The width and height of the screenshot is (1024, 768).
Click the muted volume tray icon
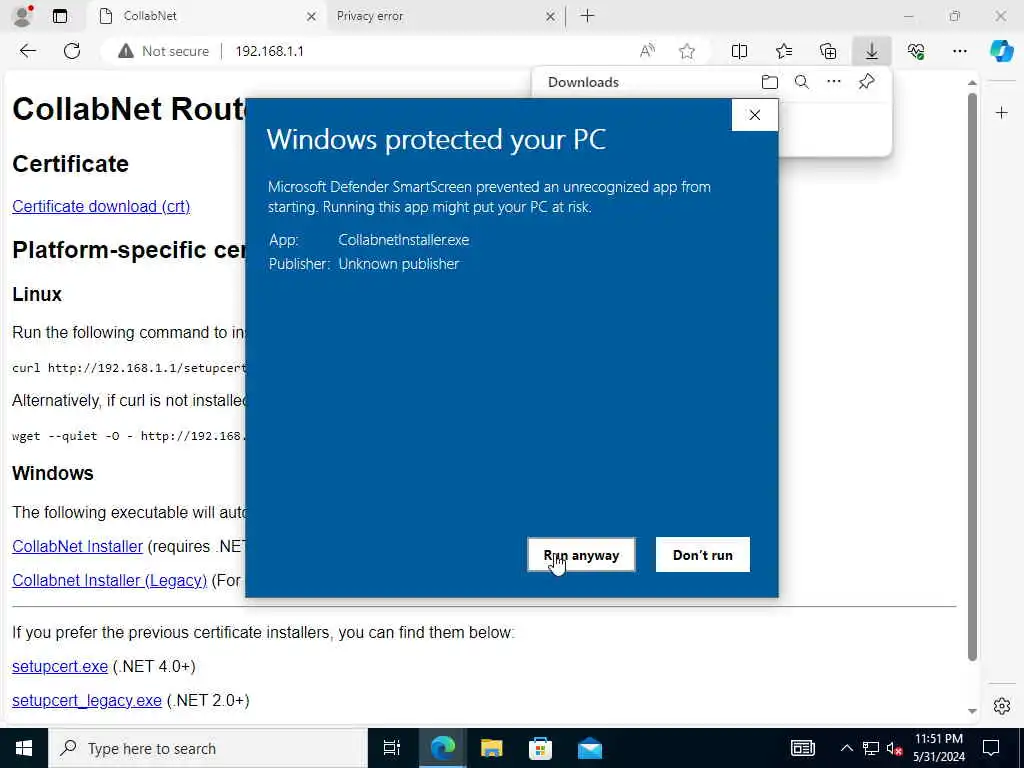(894, 748)
